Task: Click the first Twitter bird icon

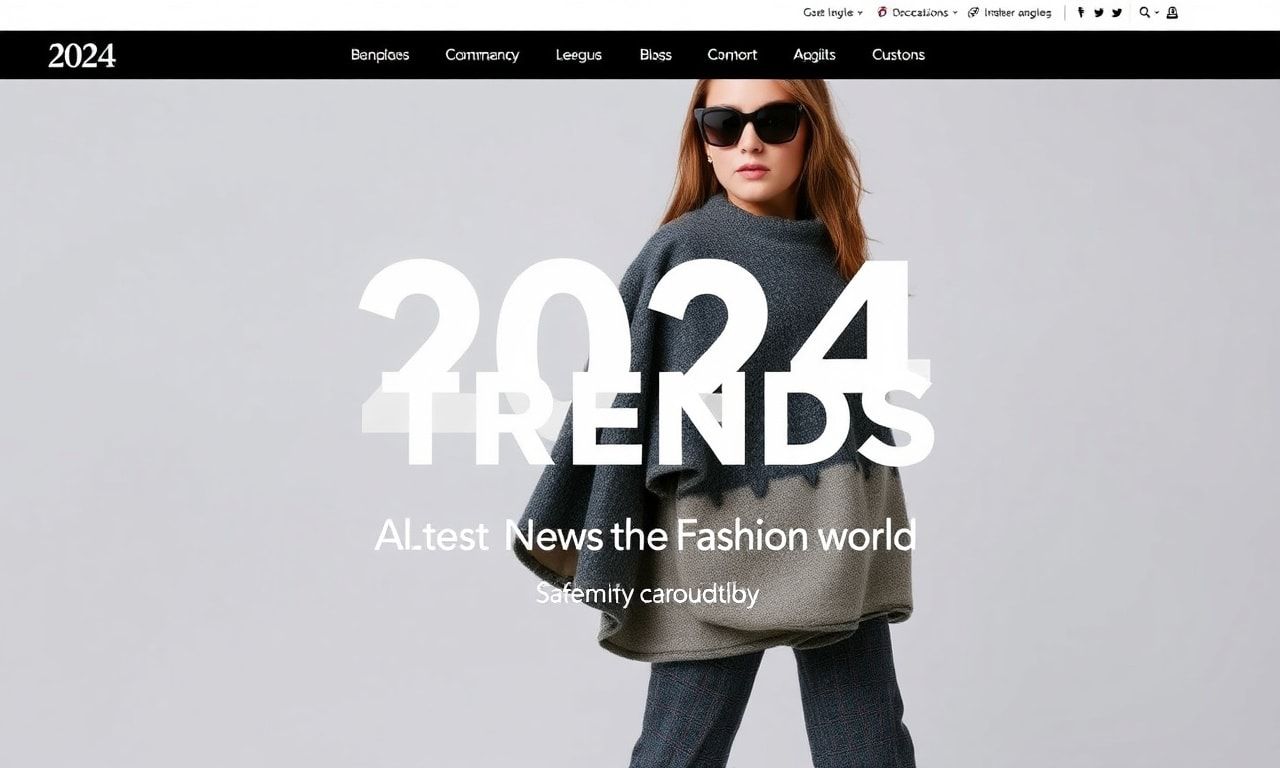Action: click(x=1099, y=13)
